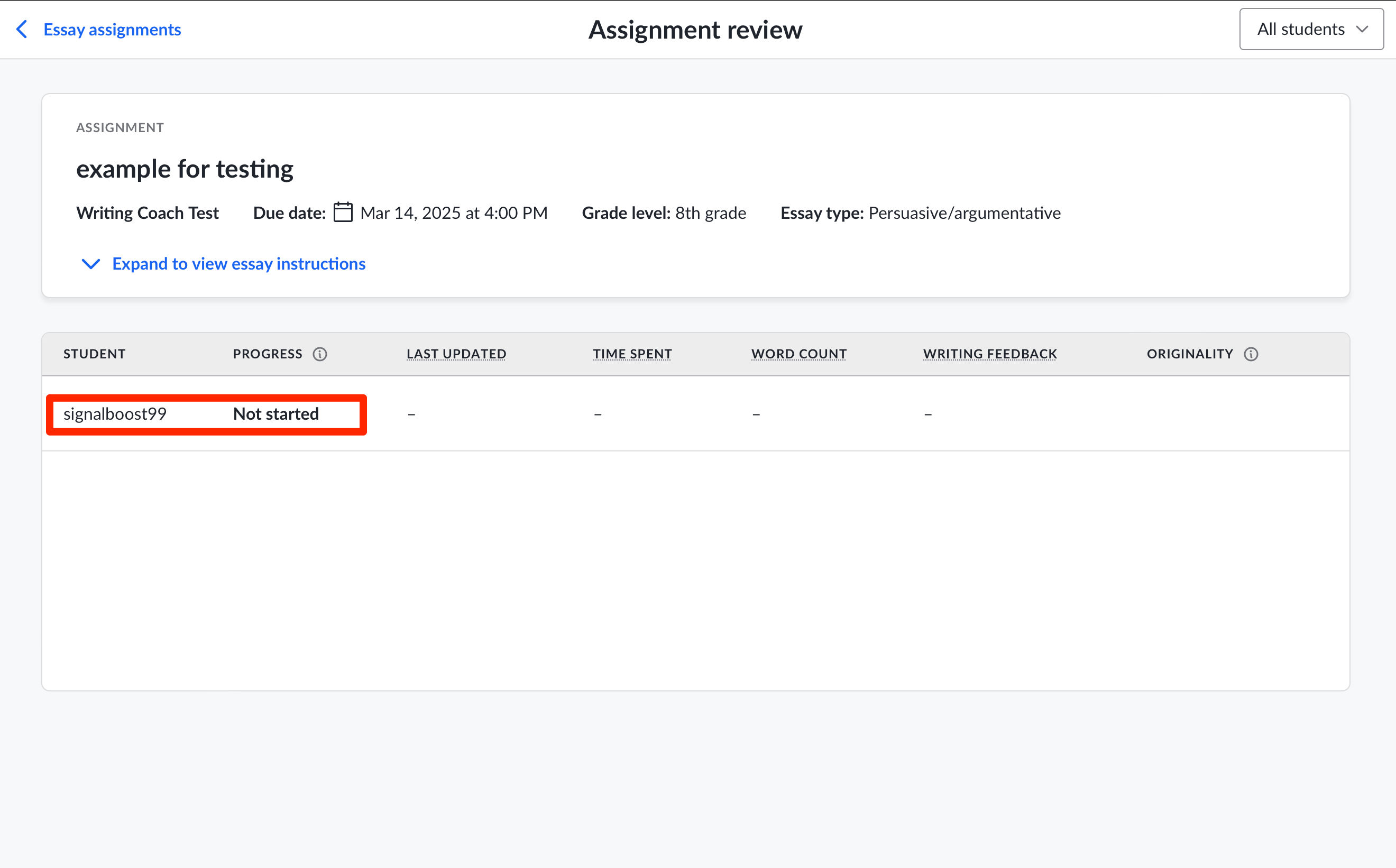Click the Persuasive/argumentative essay type
Viewport: 1396px width, 868px height.
coord(964,213)
